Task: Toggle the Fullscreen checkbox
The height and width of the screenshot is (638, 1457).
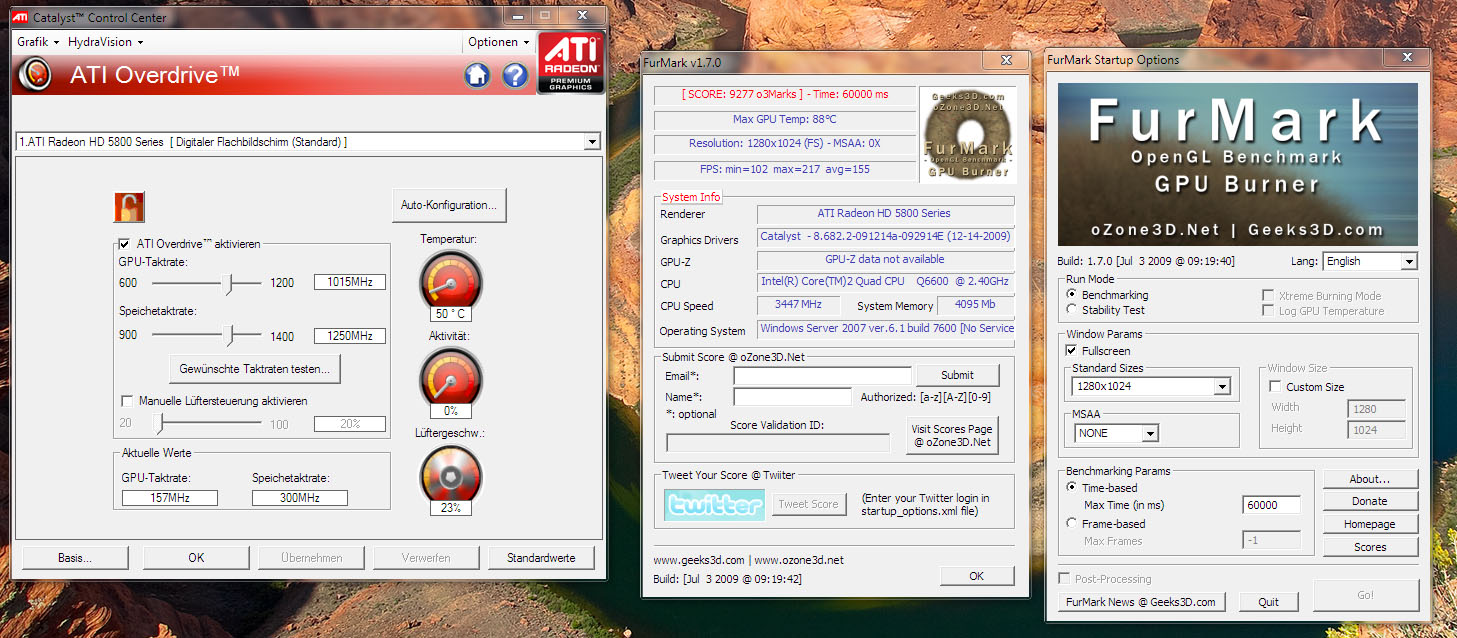Action: coord(1072,351)
